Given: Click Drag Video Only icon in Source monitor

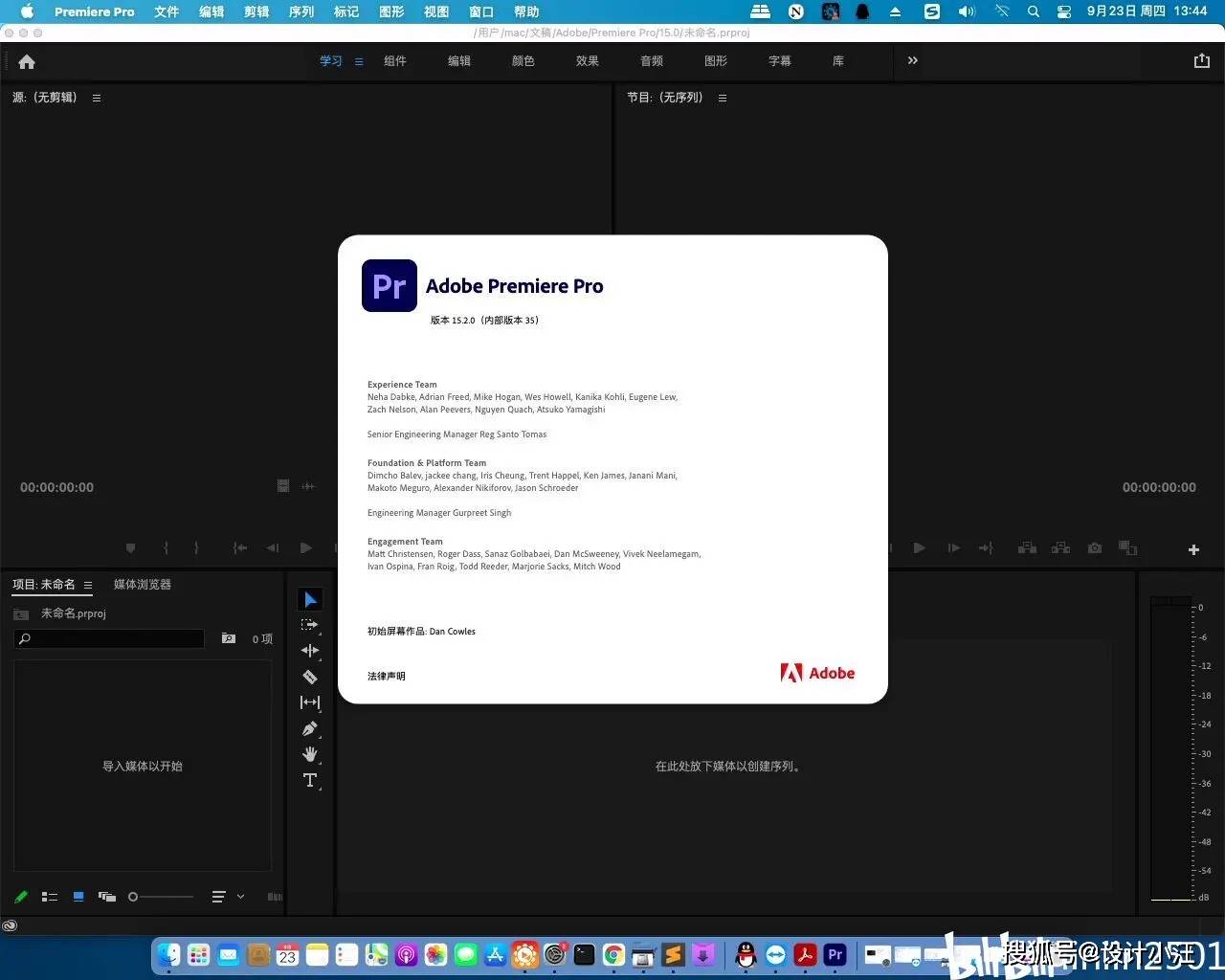Looking at the screenshot, I should 283,486.
